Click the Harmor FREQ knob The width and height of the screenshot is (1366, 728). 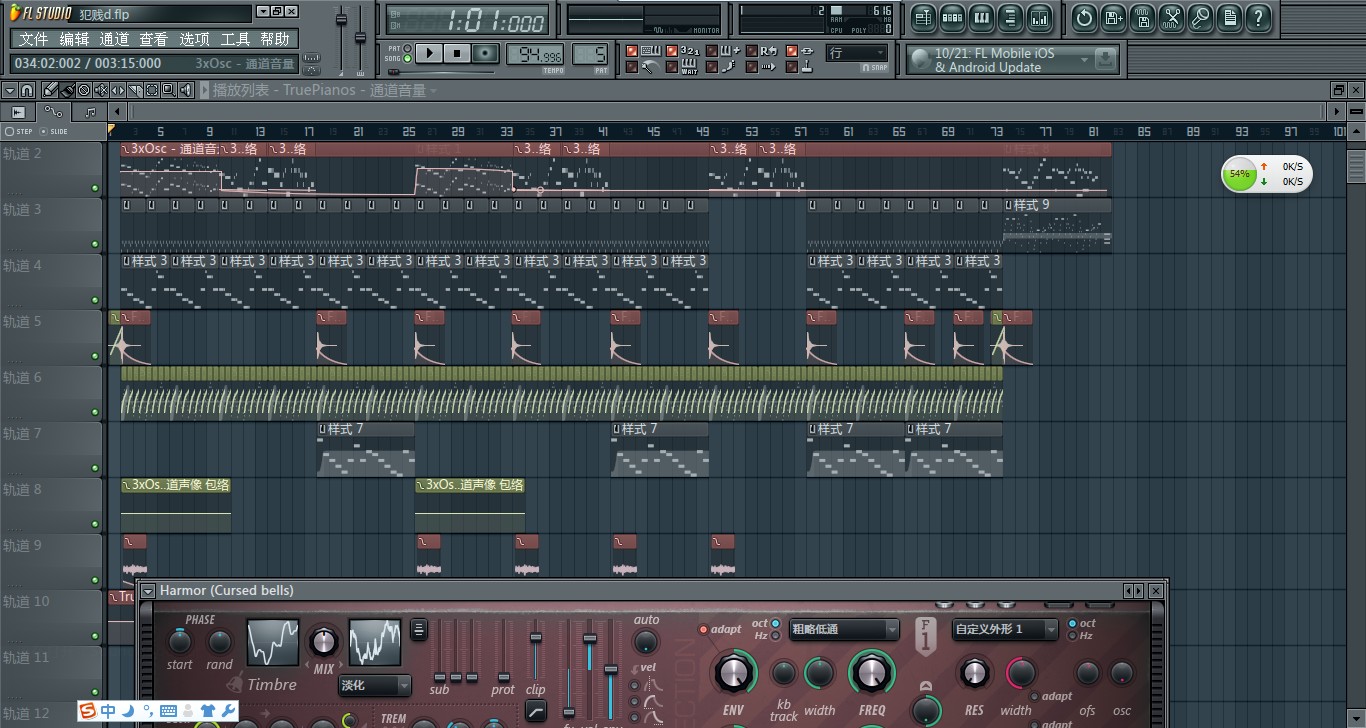pos(872,672)
